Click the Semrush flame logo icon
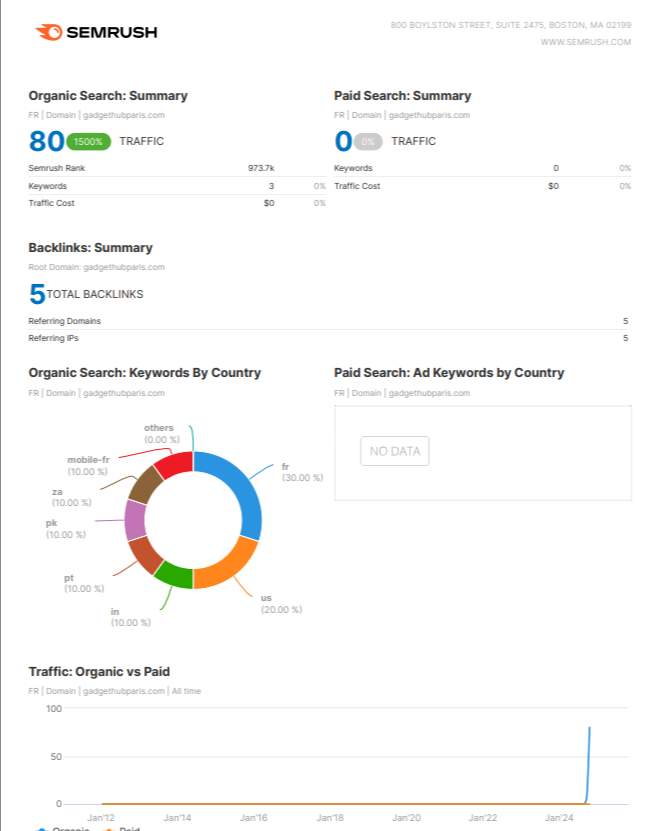The image size is (657, 831). [48, 33]
